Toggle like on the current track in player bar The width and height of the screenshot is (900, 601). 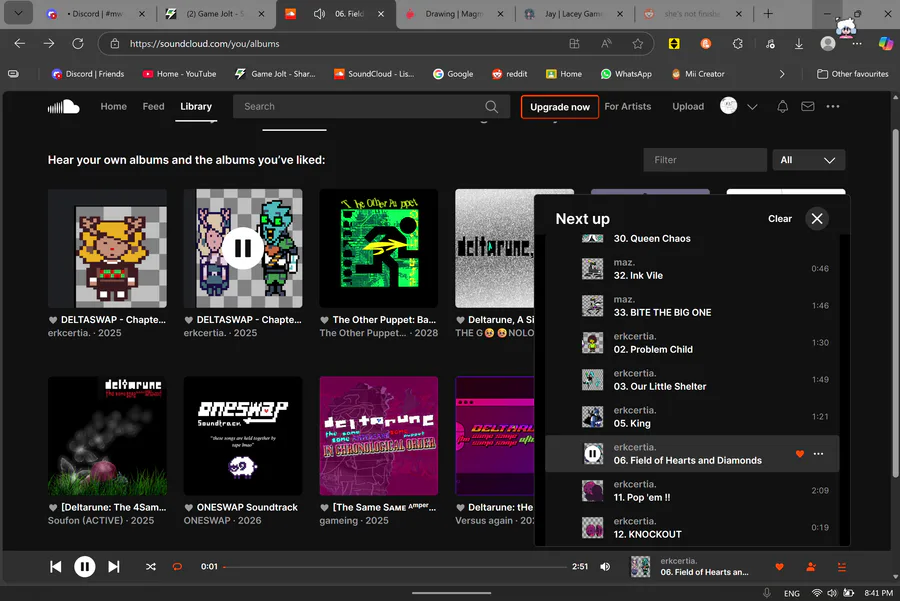[779, 567]
